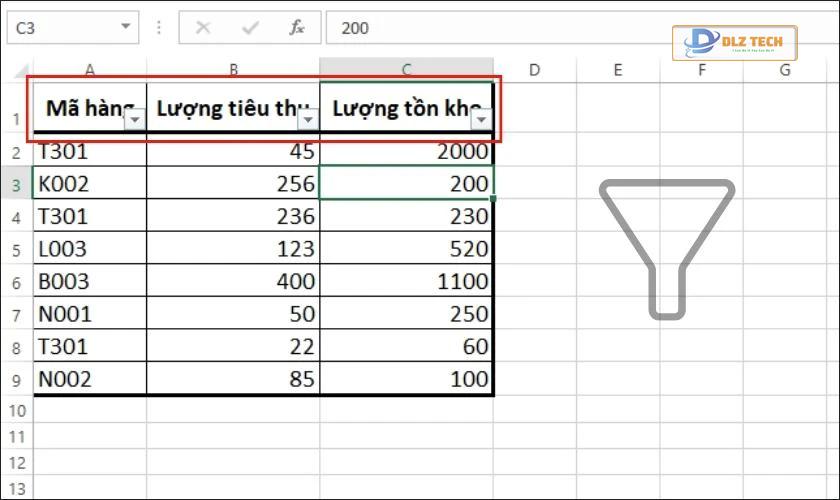
Task: Click cell with value 520
Action: (407, 249)
